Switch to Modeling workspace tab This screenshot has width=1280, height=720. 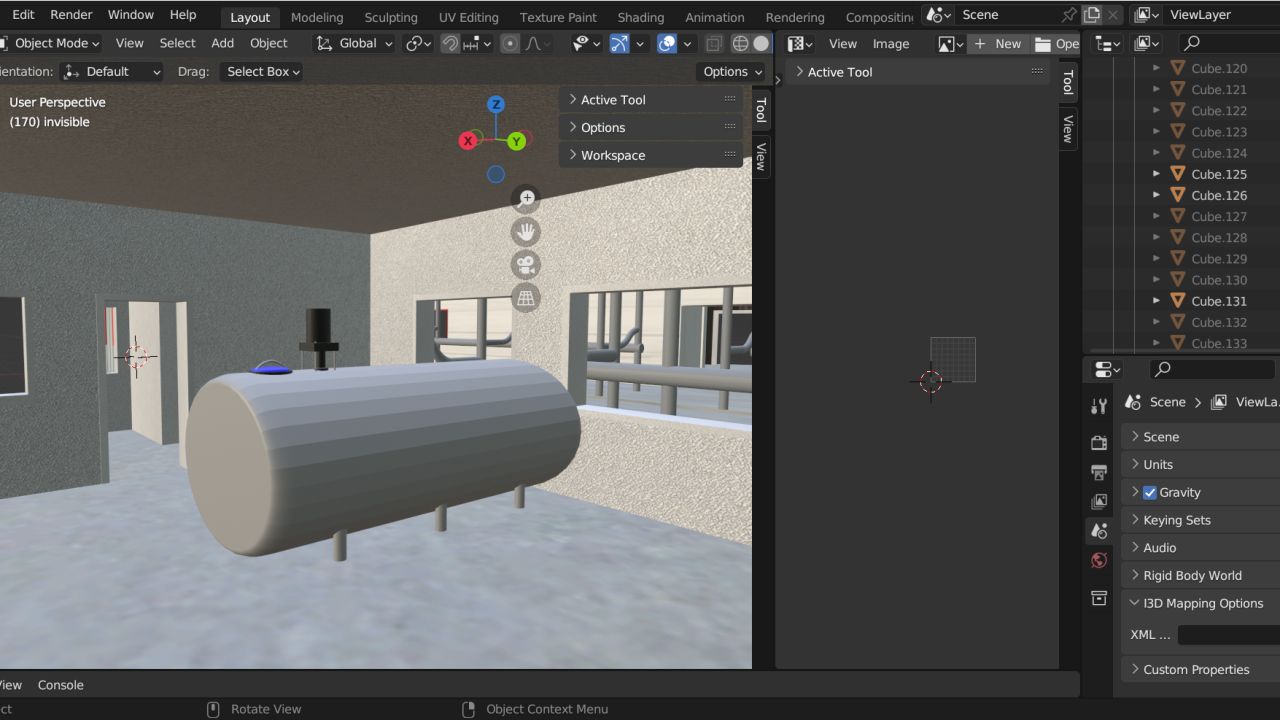point(316,17)
